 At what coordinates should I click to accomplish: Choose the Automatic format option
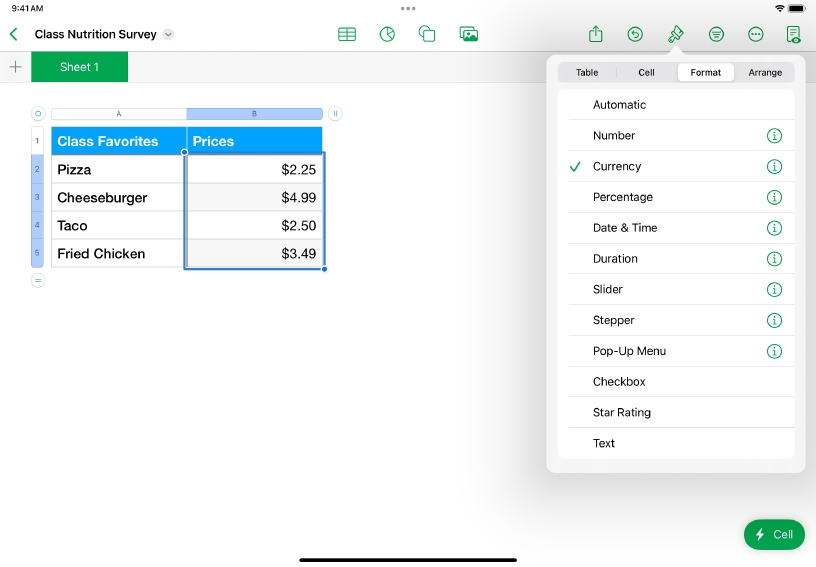[x=619, y=105]
